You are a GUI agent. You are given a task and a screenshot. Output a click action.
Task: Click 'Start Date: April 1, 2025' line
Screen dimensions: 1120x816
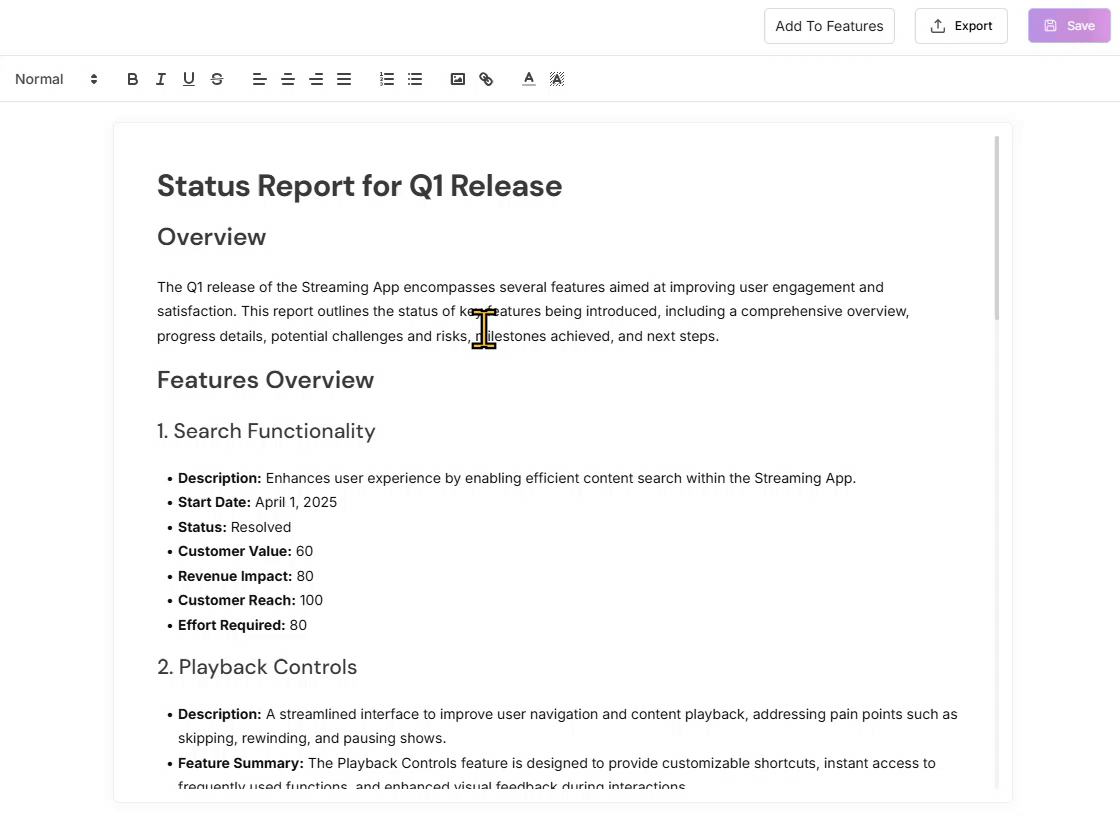[257, 502]
